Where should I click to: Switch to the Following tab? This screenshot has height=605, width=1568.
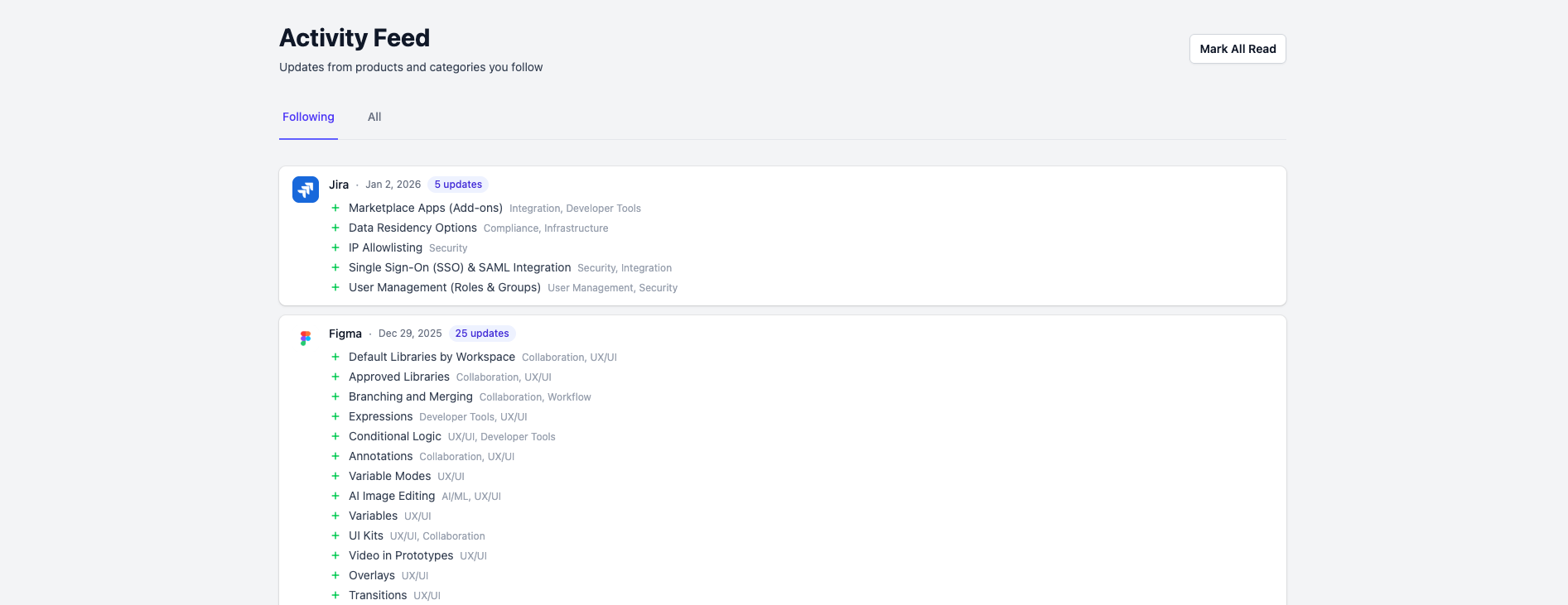[x=308, y=117]
